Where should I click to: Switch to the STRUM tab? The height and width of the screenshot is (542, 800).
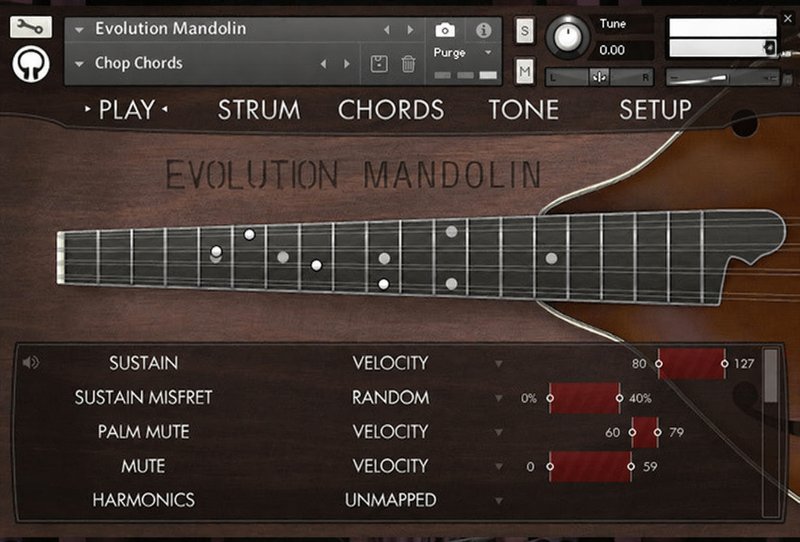point(259,109)
